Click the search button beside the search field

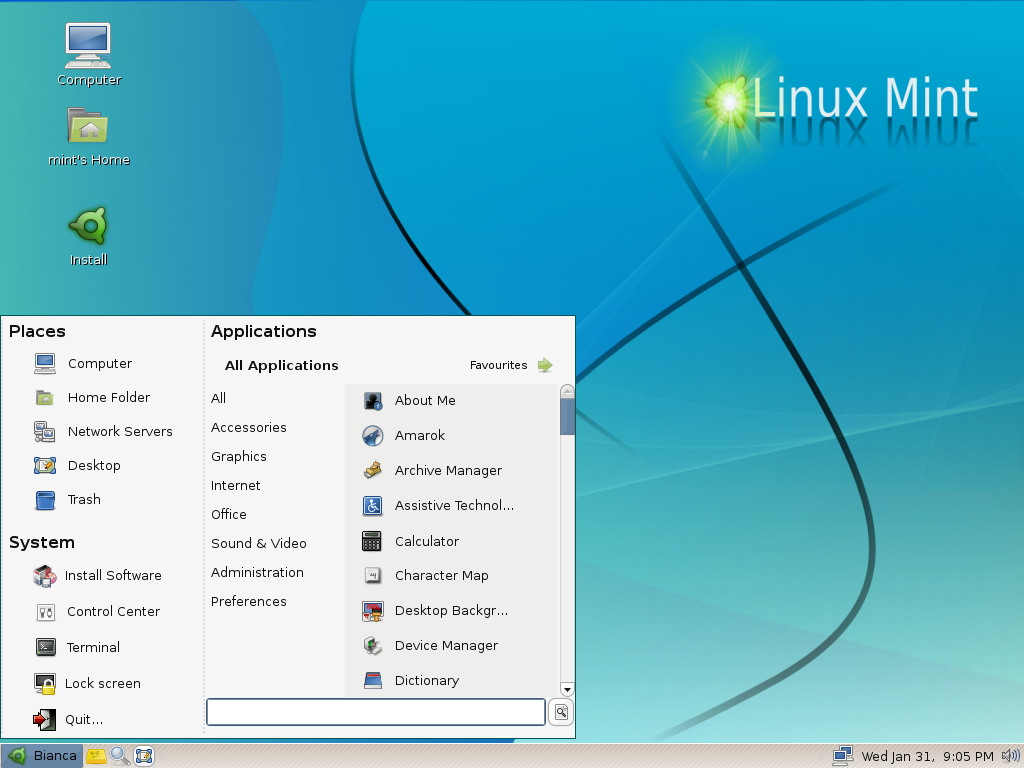561,712
